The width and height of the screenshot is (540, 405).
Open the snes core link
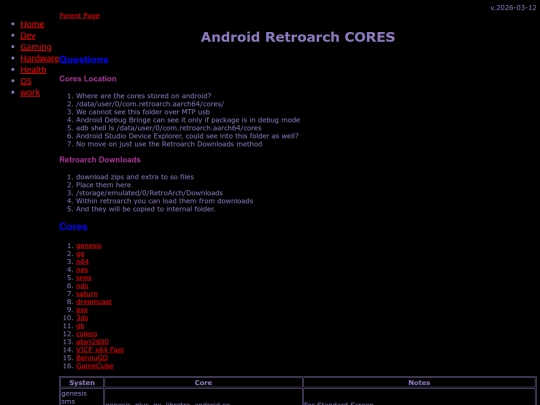pyautogui.click(x=84, y=278)
